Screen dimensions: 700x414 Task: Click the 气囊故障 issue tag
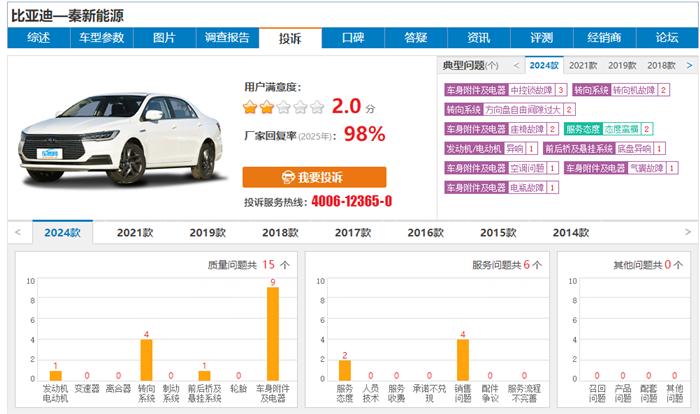[621, 168]
